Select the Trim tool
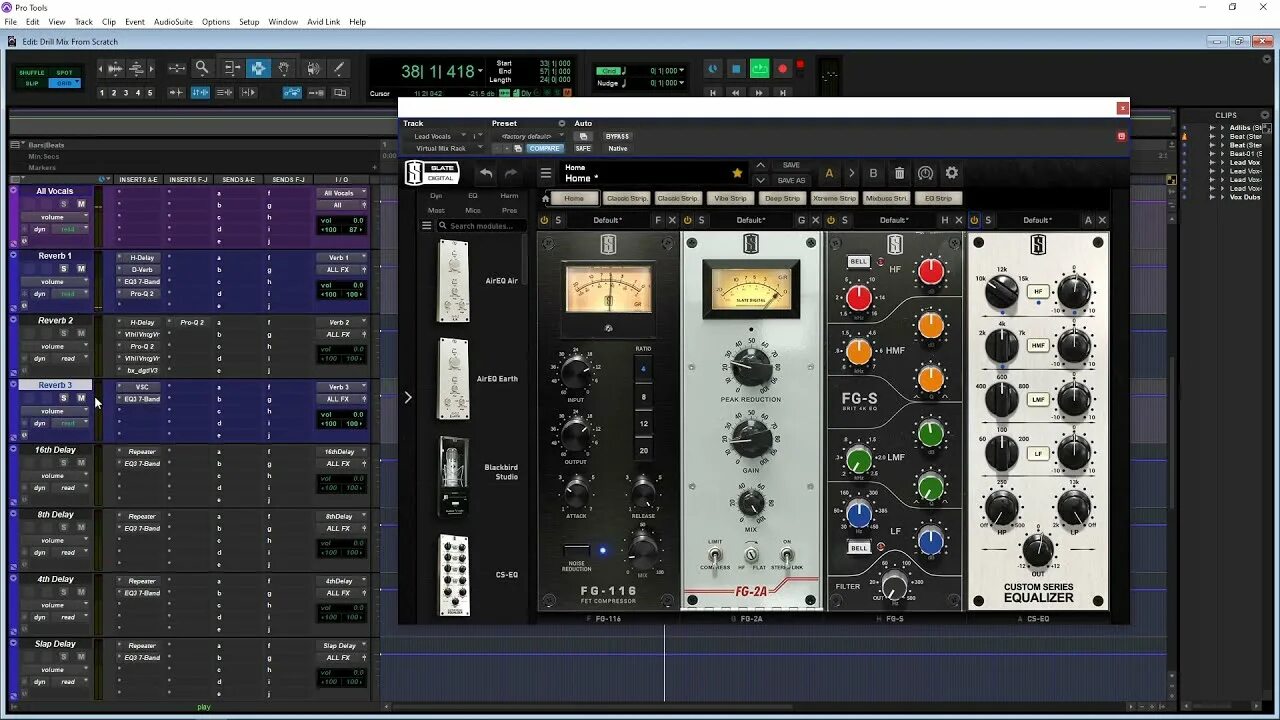Image resolution: width=1280 pixels, height=720 pixels. tap(231, 68)
